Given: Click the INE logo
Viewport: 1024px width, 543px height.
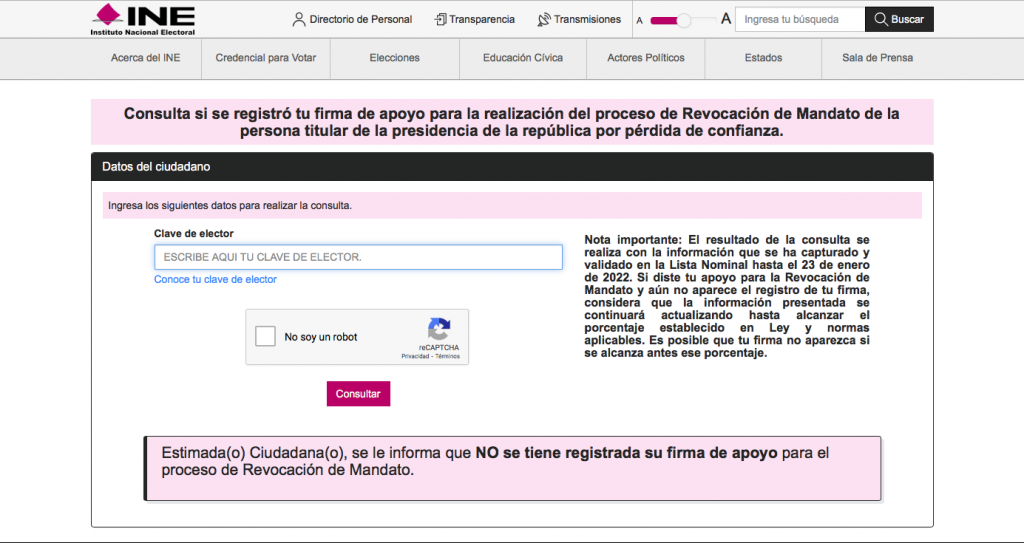Looking at the screenshot, I should 143,19.
